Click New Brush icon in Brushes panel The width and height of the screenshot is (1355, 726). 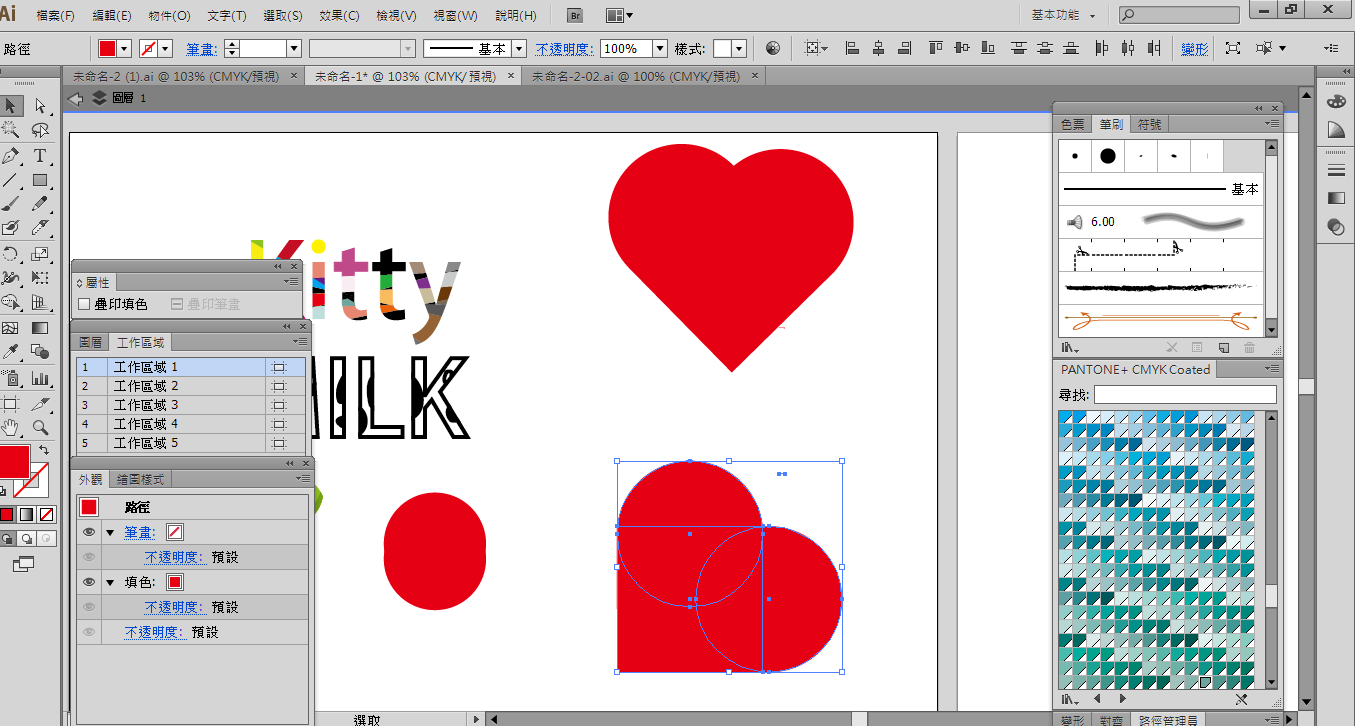tap(1223, 347)
